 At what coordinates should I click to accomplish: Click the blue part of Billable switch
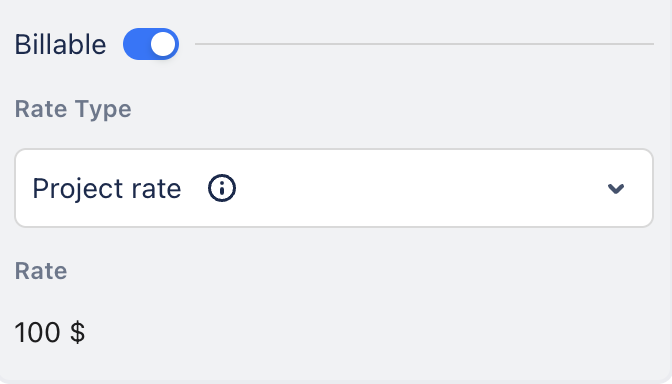(136, 44)
